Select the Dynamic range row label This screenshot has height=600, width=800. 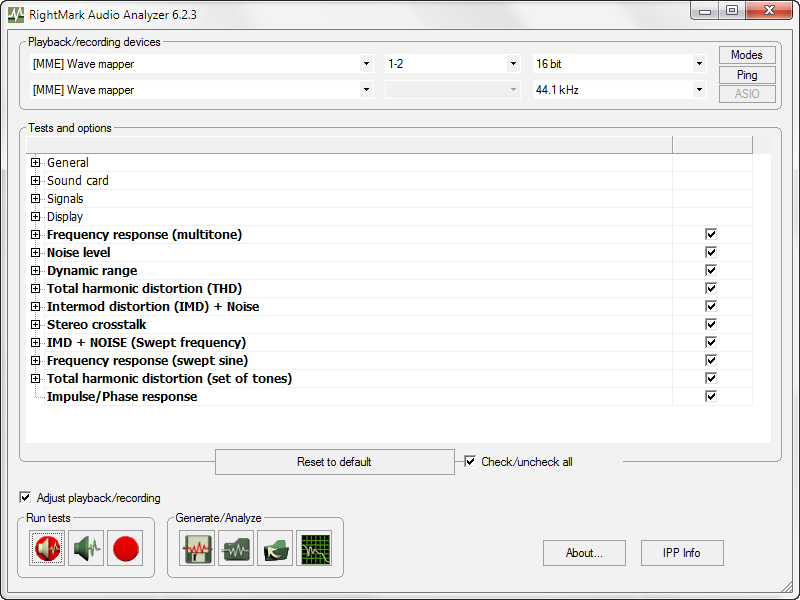(92, 270)
